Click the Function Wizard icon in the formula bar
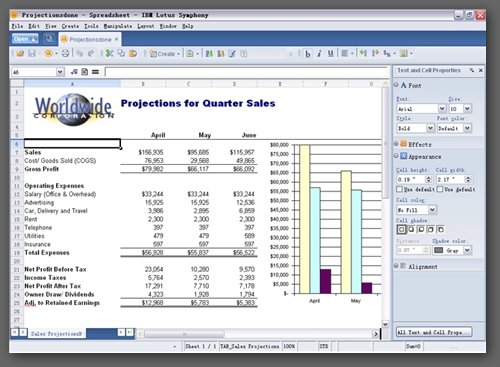This screenshot has height=367, width=500. [x=74, y=72]
